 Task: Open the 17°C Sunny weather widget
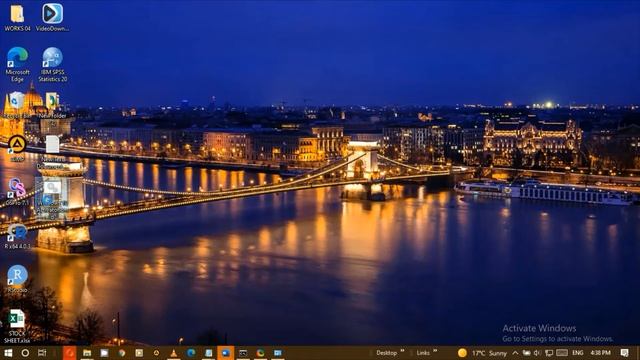tap(482, 353)
